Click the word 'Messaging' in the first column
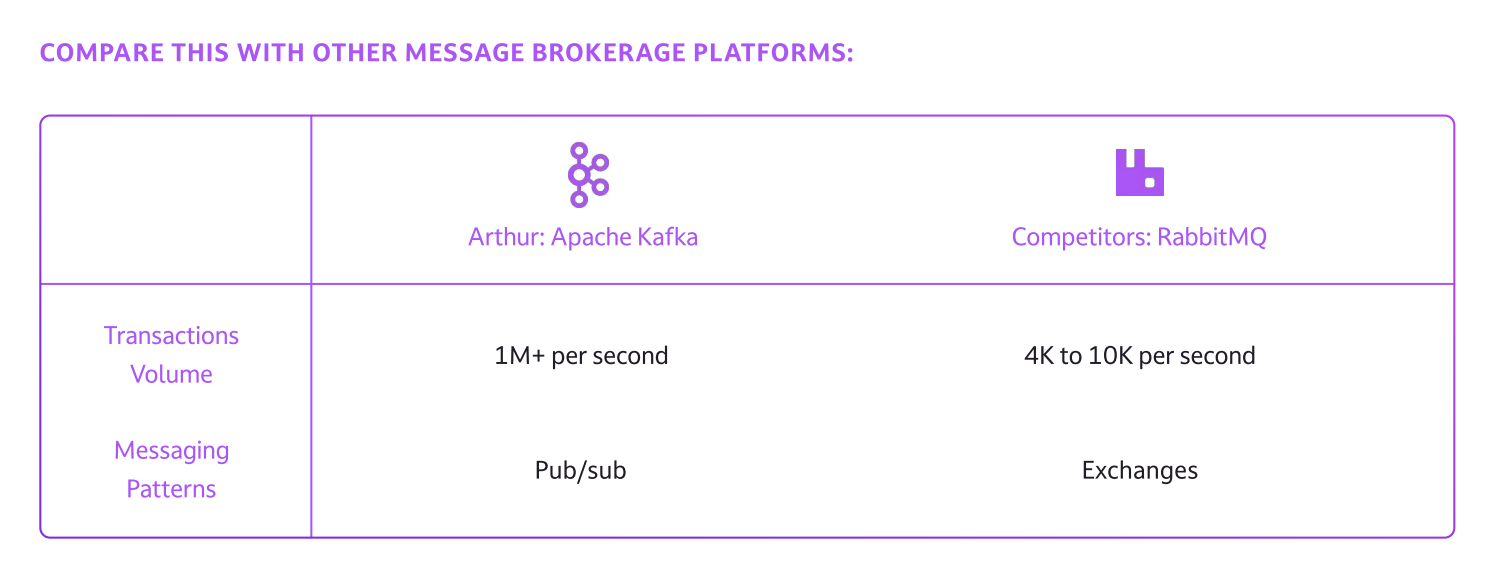The image size is (1492, 576). [x=172, y=451]
